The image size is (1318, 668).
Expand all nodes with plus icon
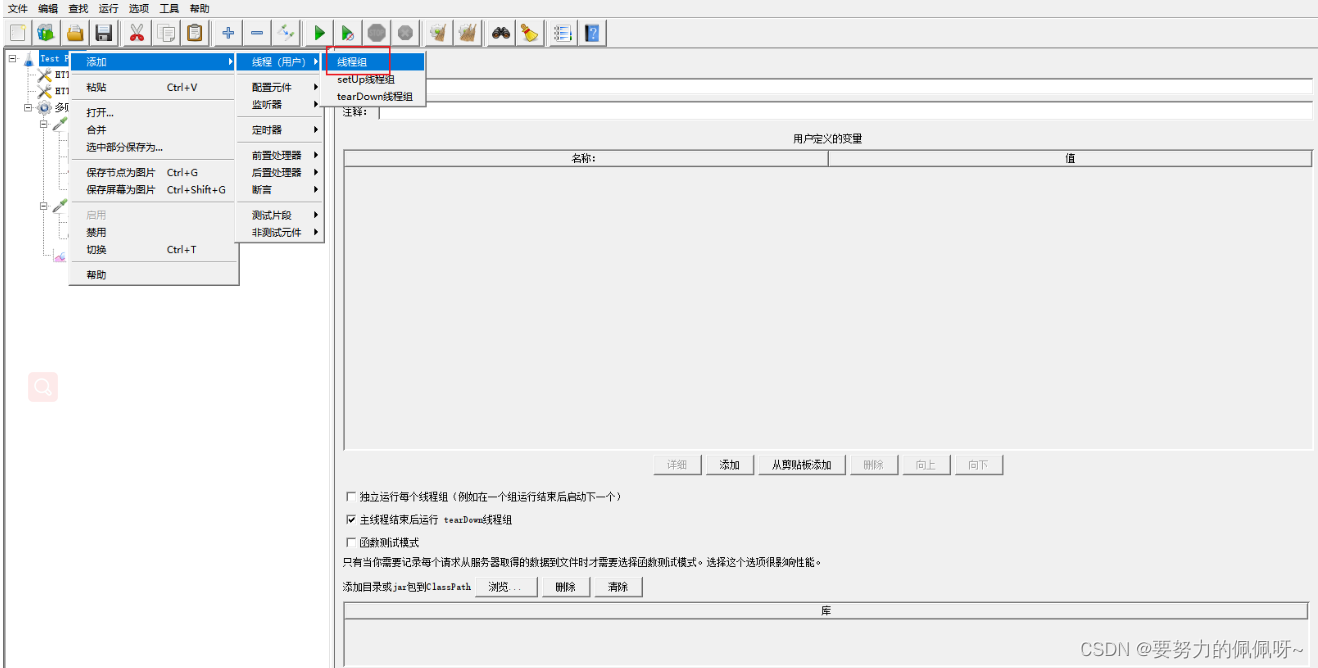coord(228,33)
